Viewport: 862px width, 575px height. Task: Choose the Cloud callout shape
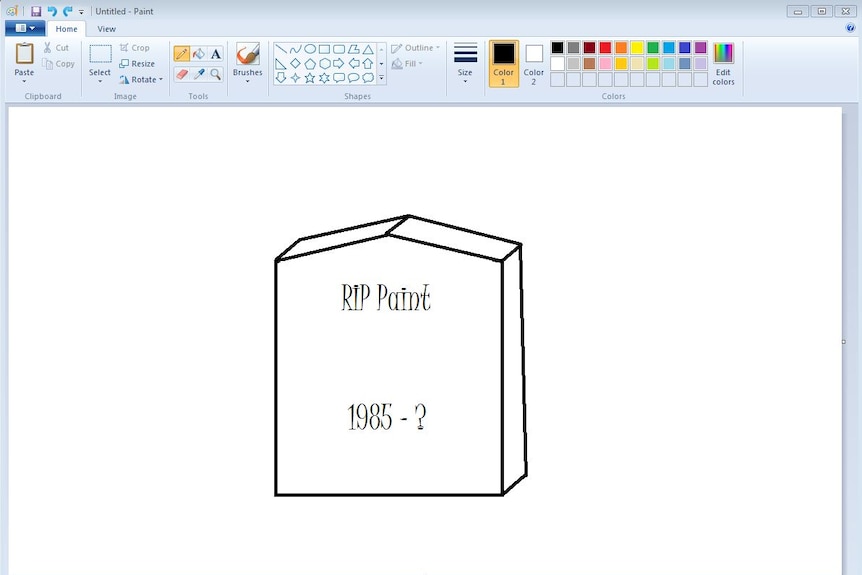click(x=368, y=78)
